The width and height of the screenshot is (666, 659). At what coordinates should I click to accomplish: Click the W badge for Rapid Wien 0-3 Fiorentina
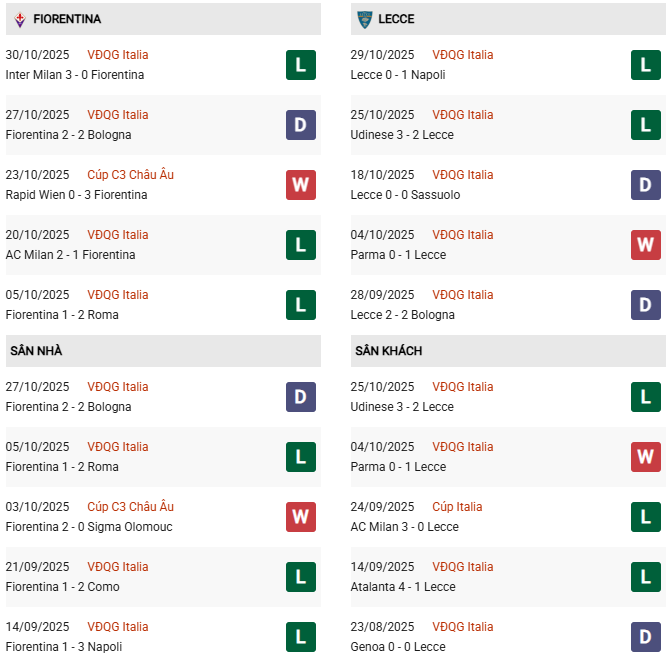tap(301, 185)
